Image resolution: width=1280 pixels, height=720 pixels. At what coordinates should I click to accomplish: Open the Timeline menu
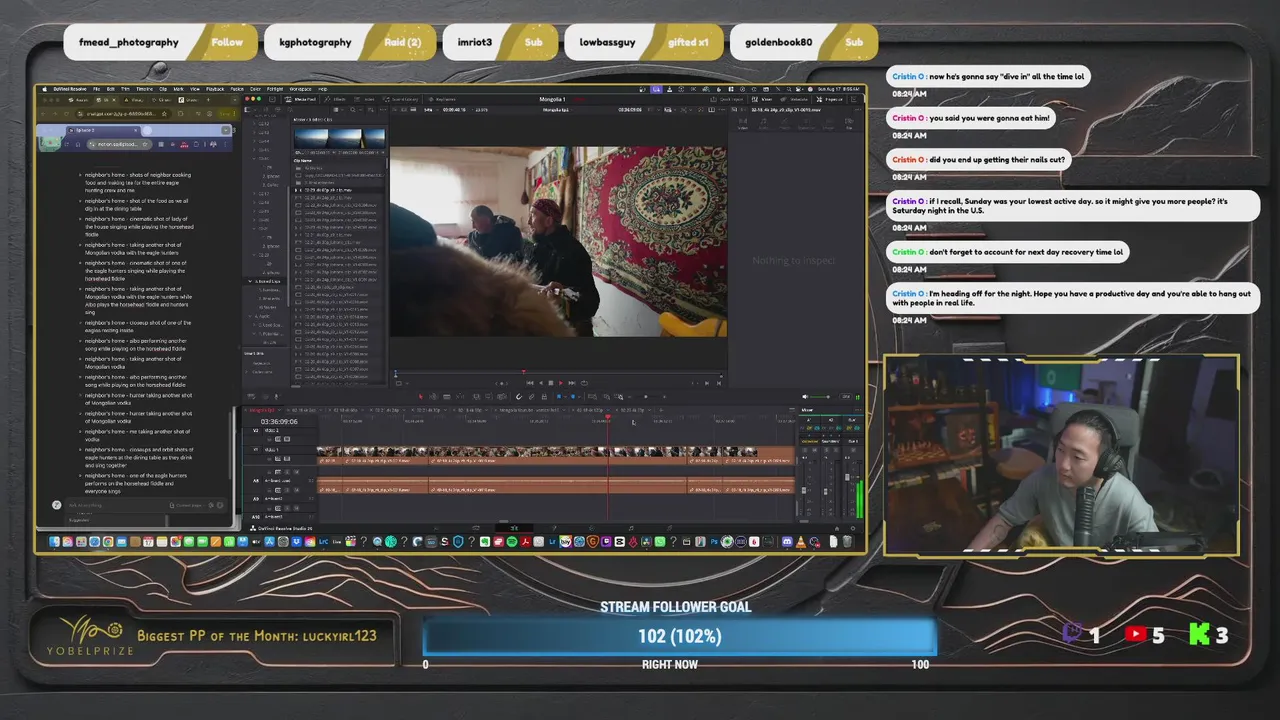pos(145,89)
